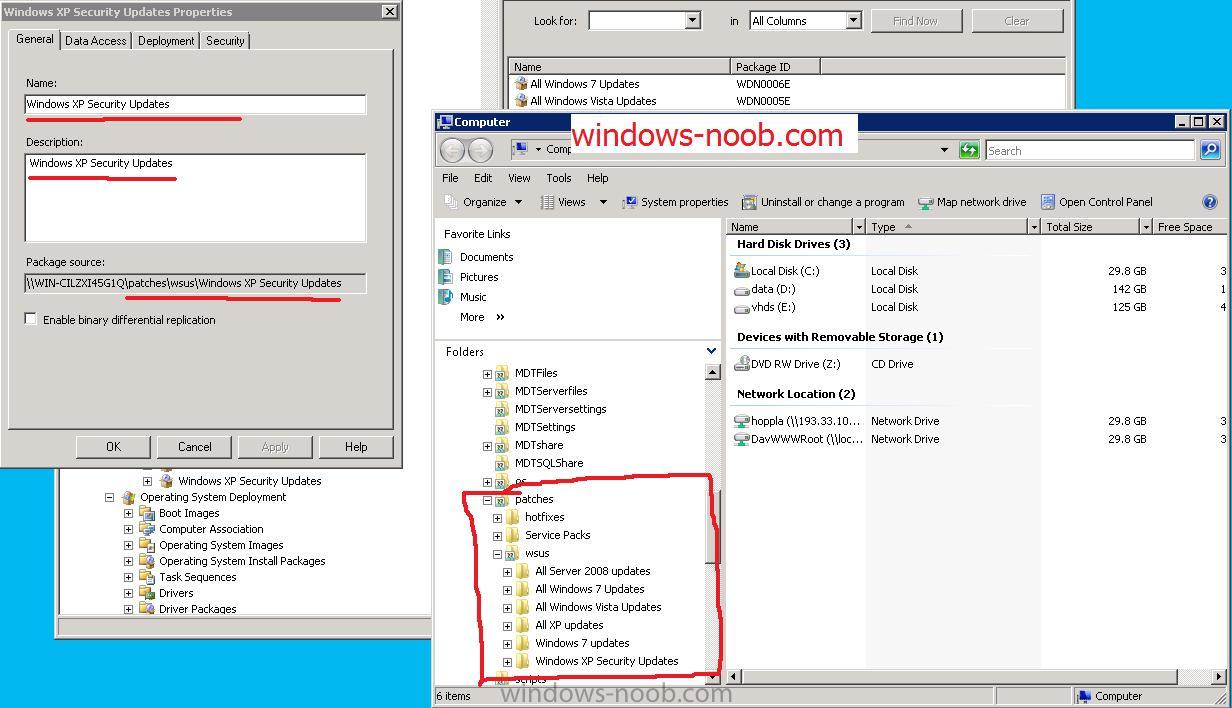
Task: Select Operating System Install Packages node
Action: pos(242,561)
